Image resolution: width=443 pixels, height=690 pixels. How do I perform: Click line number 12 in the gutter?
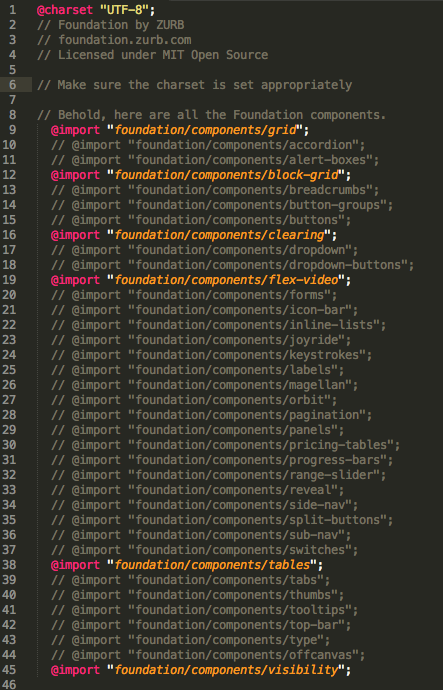(x=9, y=175)
